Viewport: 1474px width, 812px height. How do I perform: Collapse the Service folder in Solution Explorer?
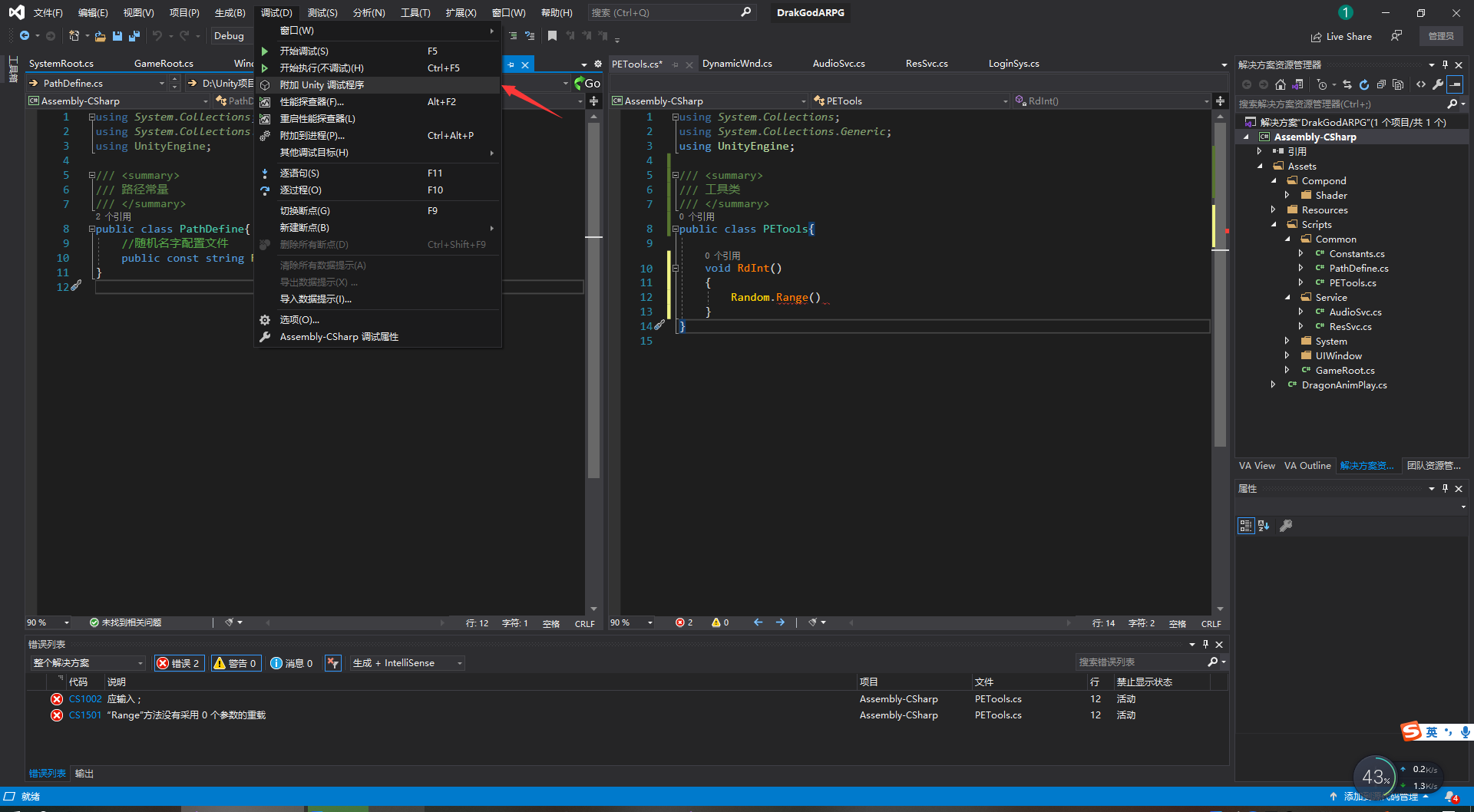(1289, 297)
